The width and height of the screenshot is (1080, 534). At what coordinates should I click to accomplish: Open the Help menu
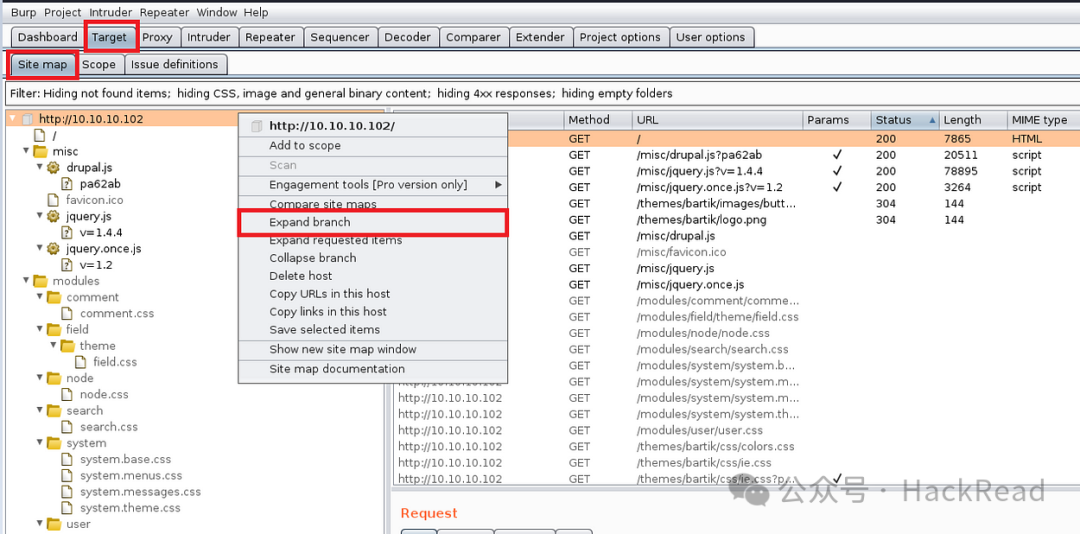pos(256,12)
